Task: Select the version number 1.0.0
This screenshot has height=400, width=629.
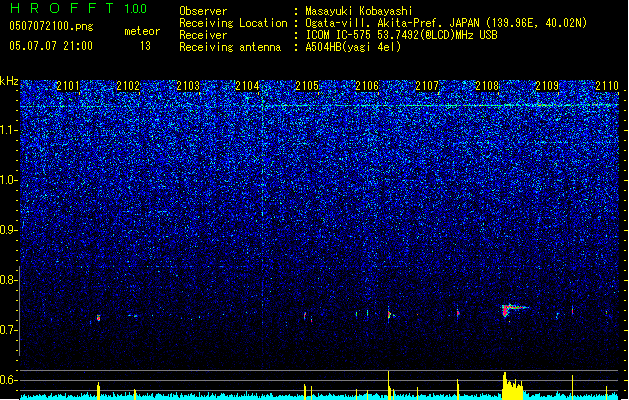Action: point(136,9)
